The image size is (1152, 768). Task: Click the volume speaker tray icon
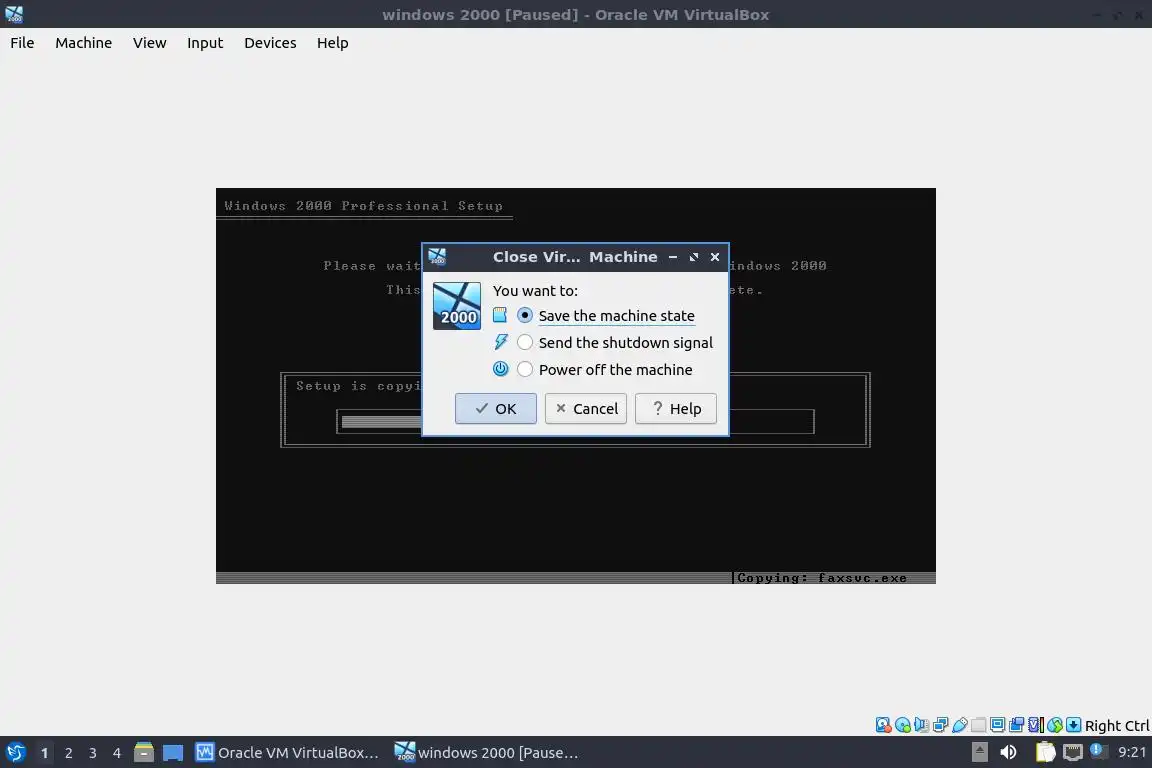1009,752
